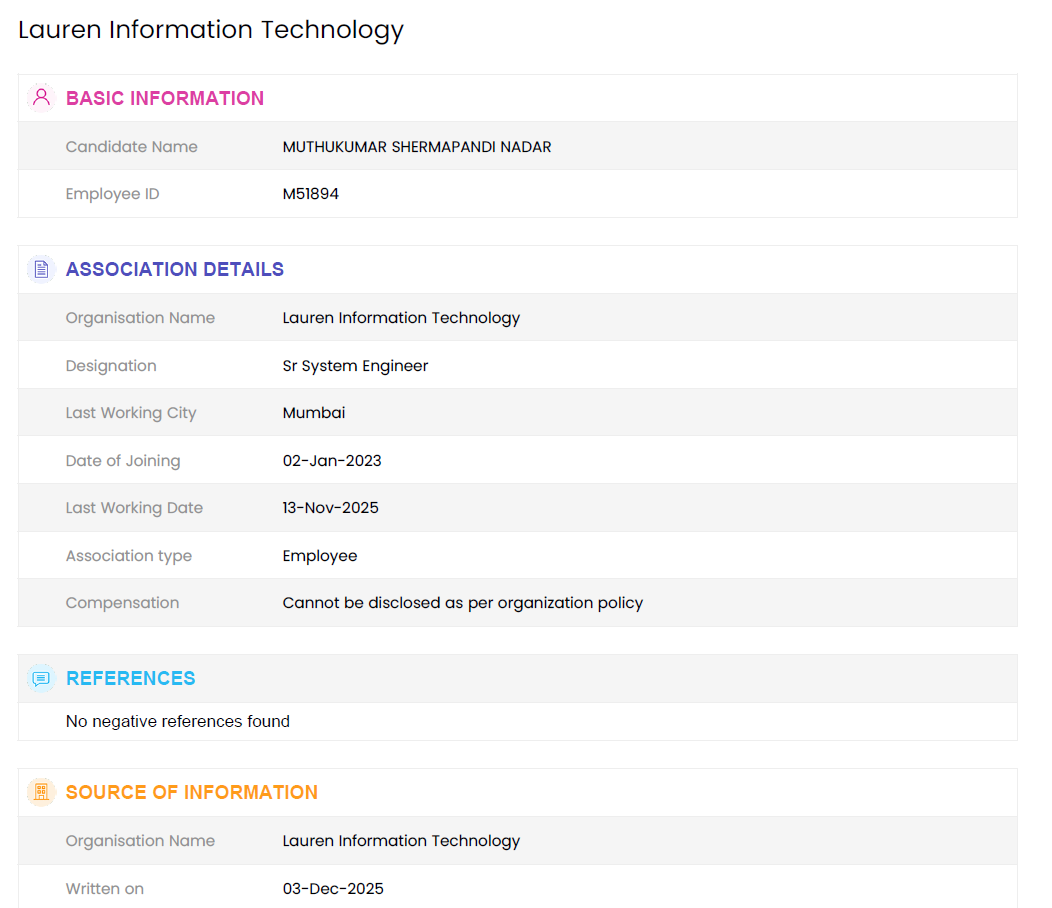Click organisation name value under Association Details
Image resolution: width=1052 pixels, height=908 pixels.
(x=401, y=318)
